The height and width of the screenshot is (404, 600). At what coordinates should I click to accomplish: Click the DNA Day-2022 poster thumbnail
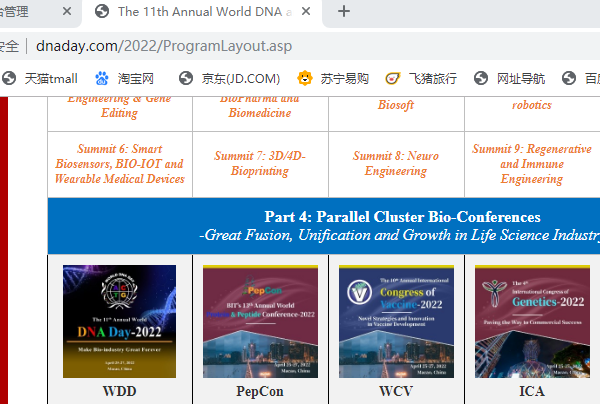tap(119, 320)
